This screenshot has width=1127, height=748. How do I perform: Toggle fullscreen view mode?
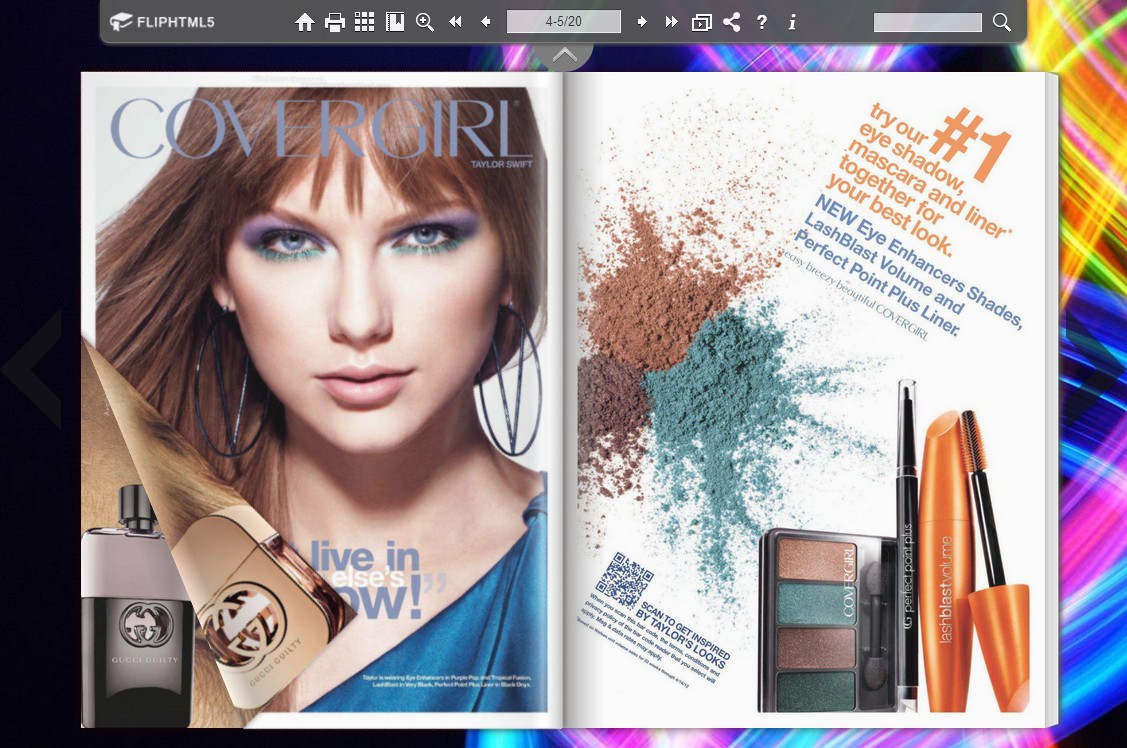701,21
